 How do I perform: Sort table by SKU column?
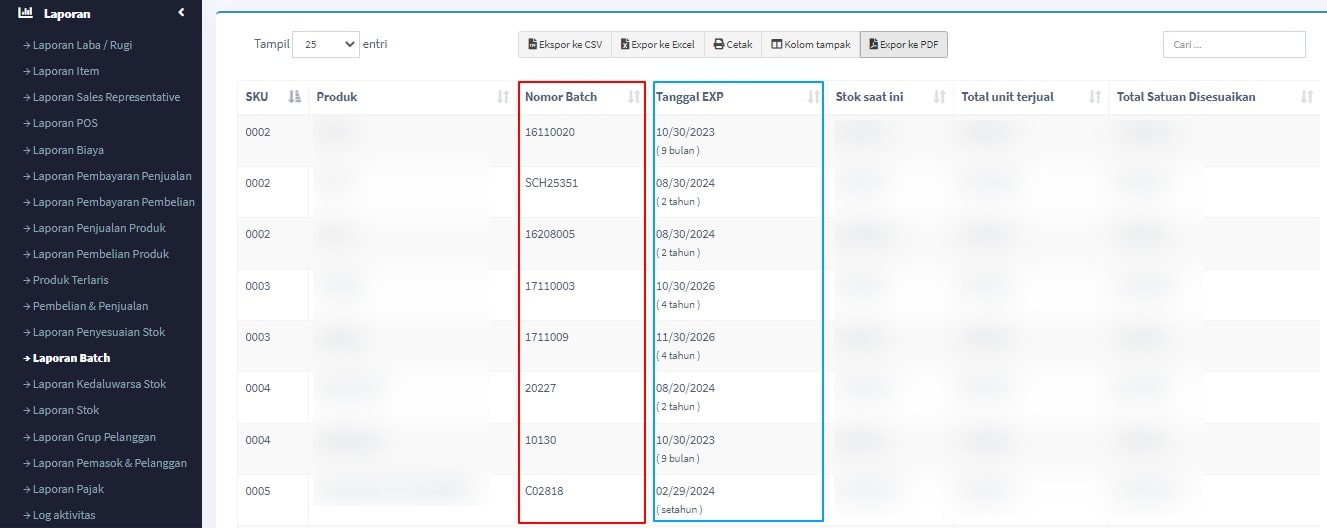[x=273, y=97]
